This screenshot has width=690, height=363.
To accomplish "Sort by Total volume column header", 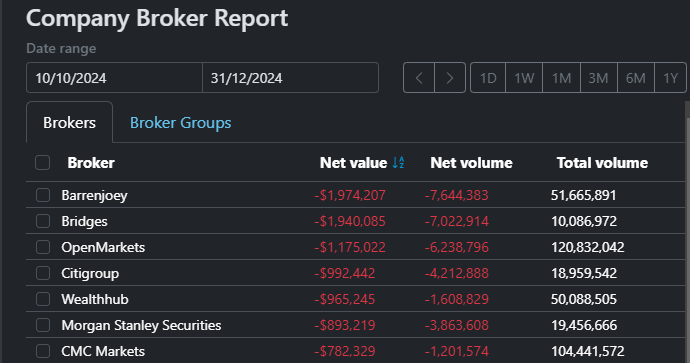I will click(602, 163).
